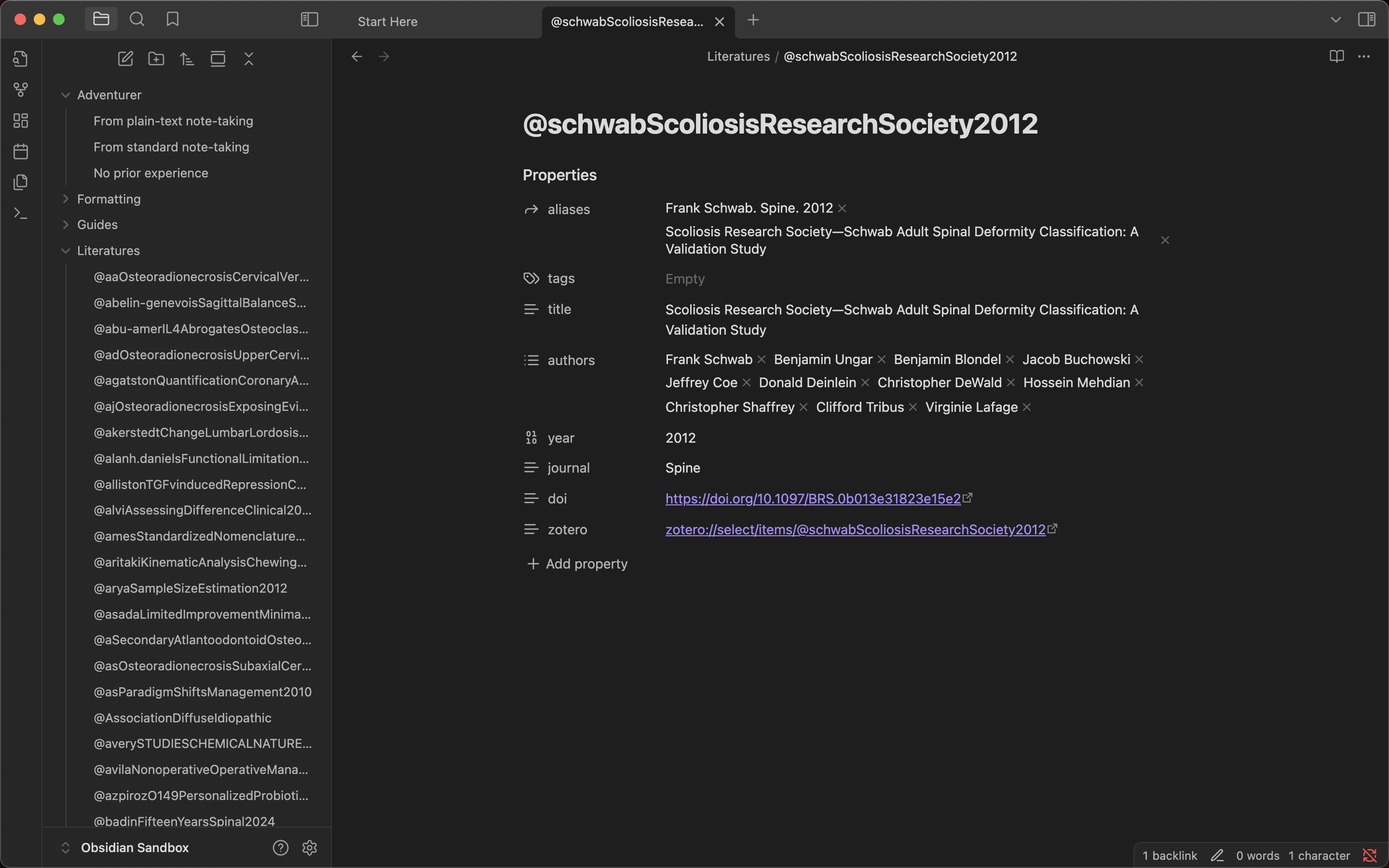Switch to the Start Here tab
The height and width of the screenshot is (868, 1389).
[387, 22]
